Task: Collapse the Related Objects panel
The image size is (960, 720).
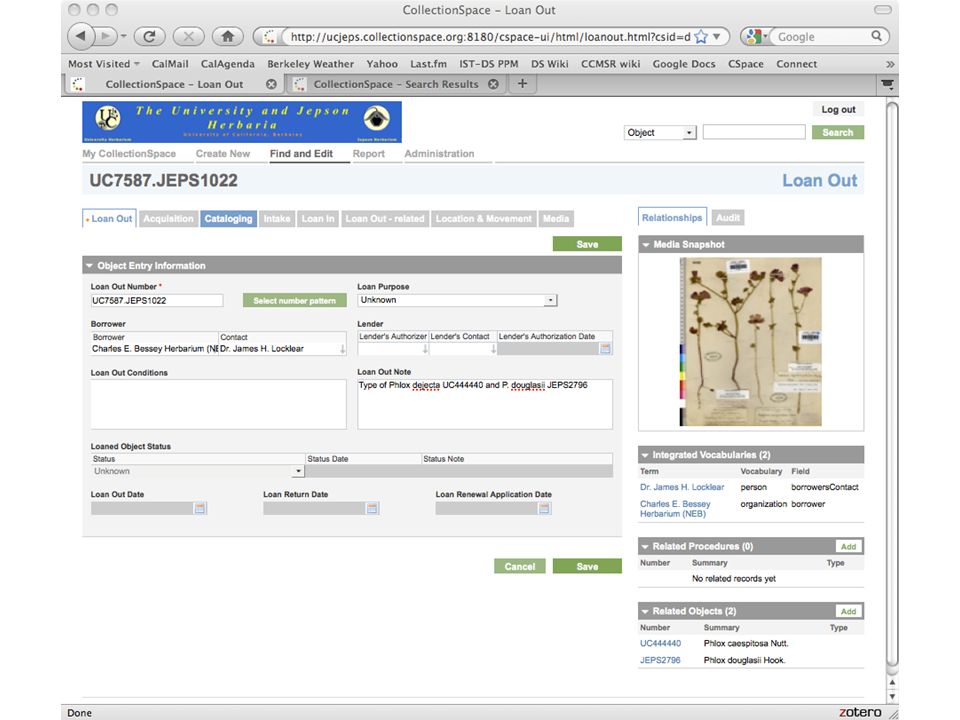Action: (x=645, y=611)
